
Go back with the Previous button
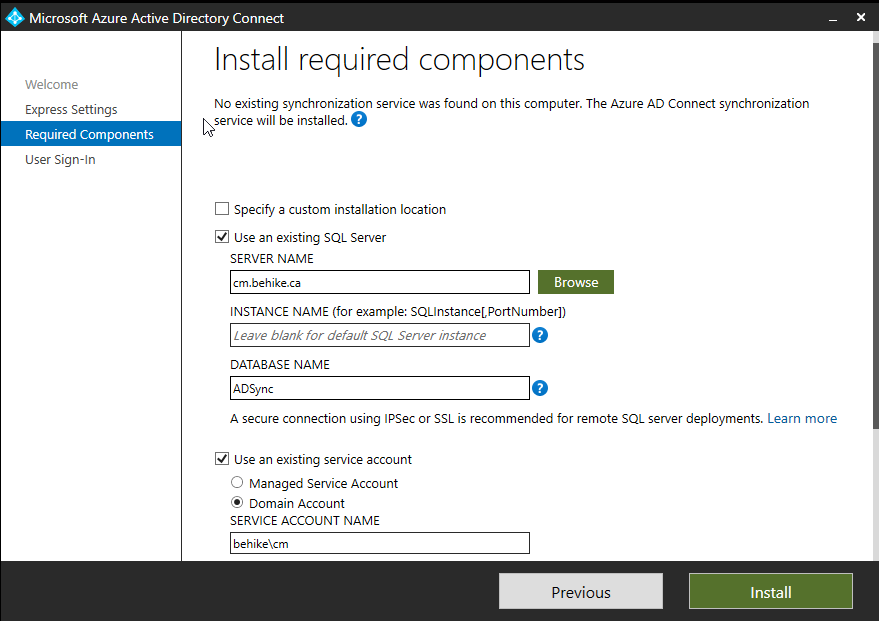click(x=580, y=592)
